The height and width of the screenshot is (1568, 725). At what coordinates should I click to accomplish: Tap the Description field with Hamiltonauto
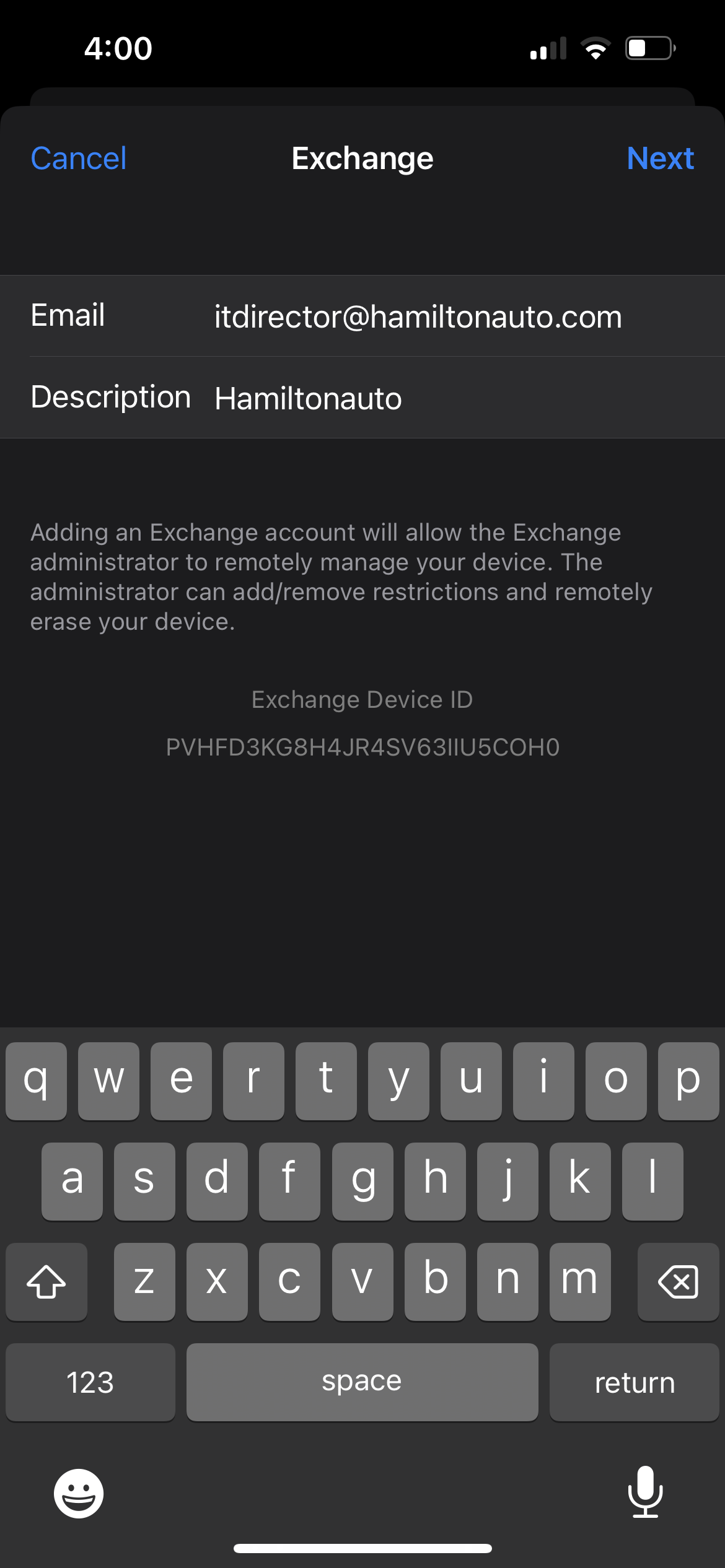tap(362, 398)
